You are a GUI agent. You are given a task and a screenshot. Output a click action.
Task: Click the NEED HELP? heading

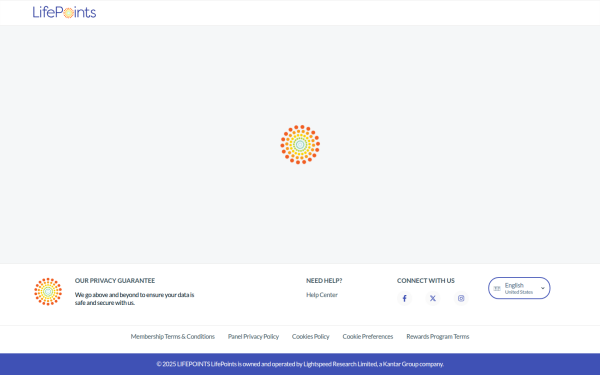[324, 280]
